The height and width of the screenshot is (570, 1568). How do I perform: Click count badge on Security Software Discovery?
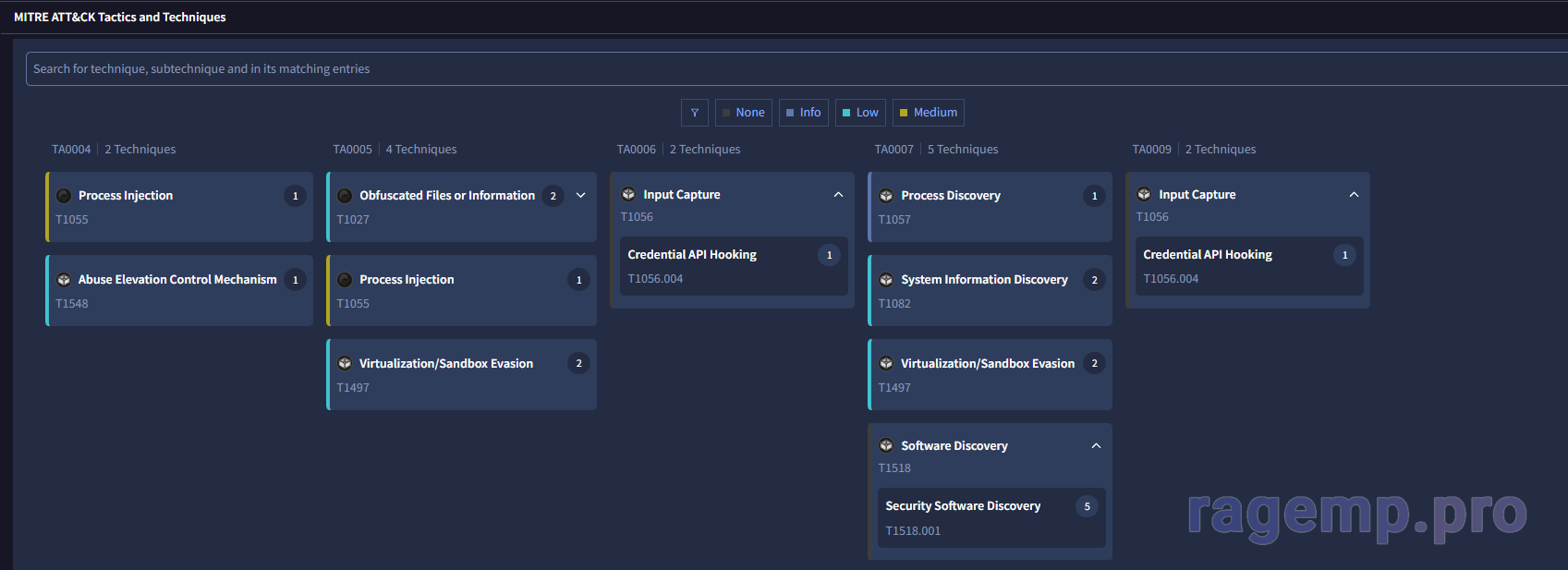pyautogui.click(x=1088, y=506)
